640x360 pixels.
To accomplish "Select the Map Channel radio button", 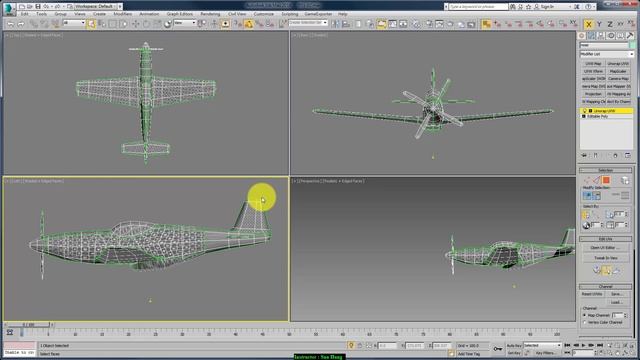I will coord(584,316).
